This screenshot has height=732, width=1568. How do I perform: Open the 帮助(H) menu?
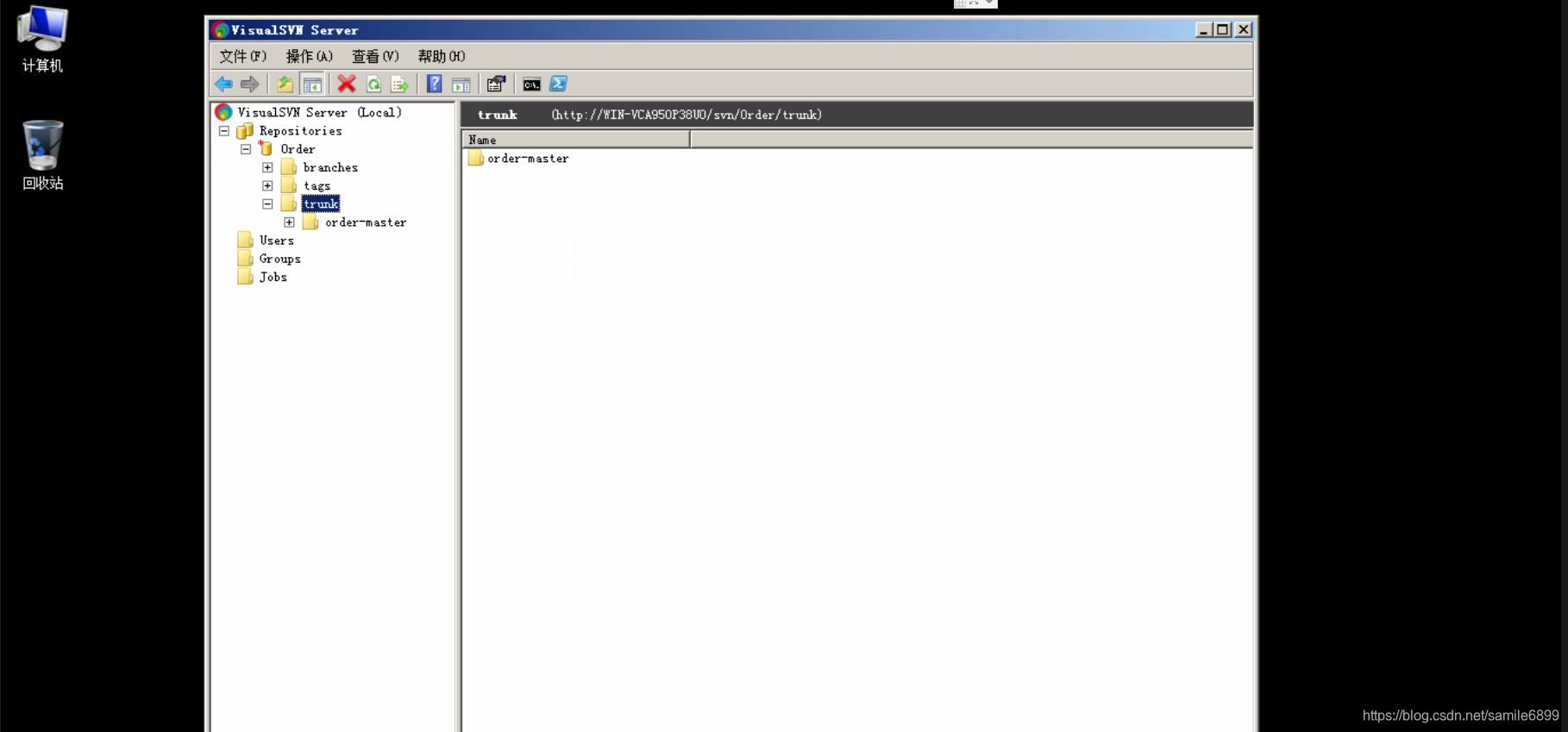tap(442, 56)
